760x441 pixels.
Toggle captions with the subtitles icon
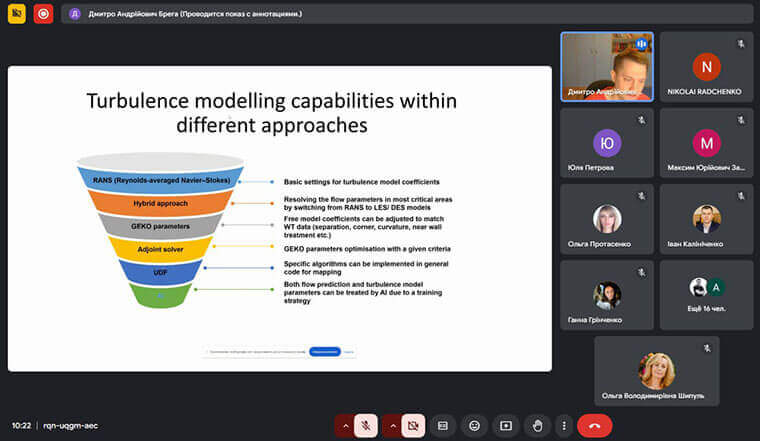coord(443,425)
